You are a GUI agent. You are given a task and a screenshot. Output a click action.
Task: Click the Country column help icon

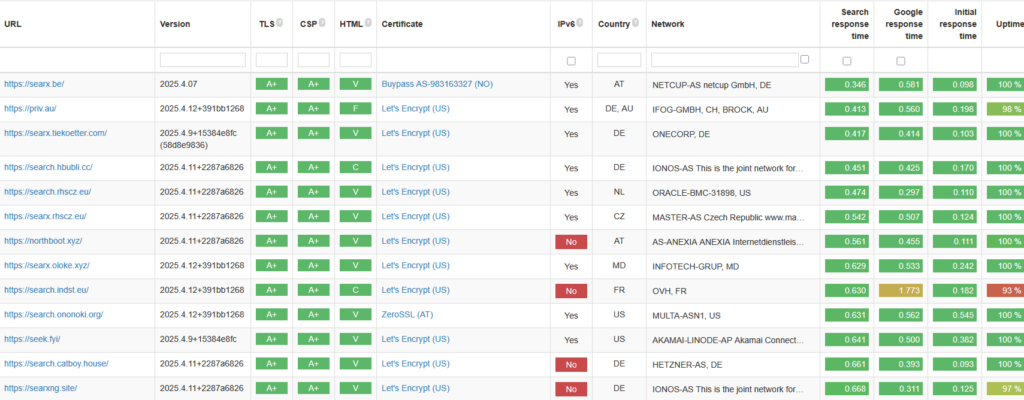(x=636, y=23)
